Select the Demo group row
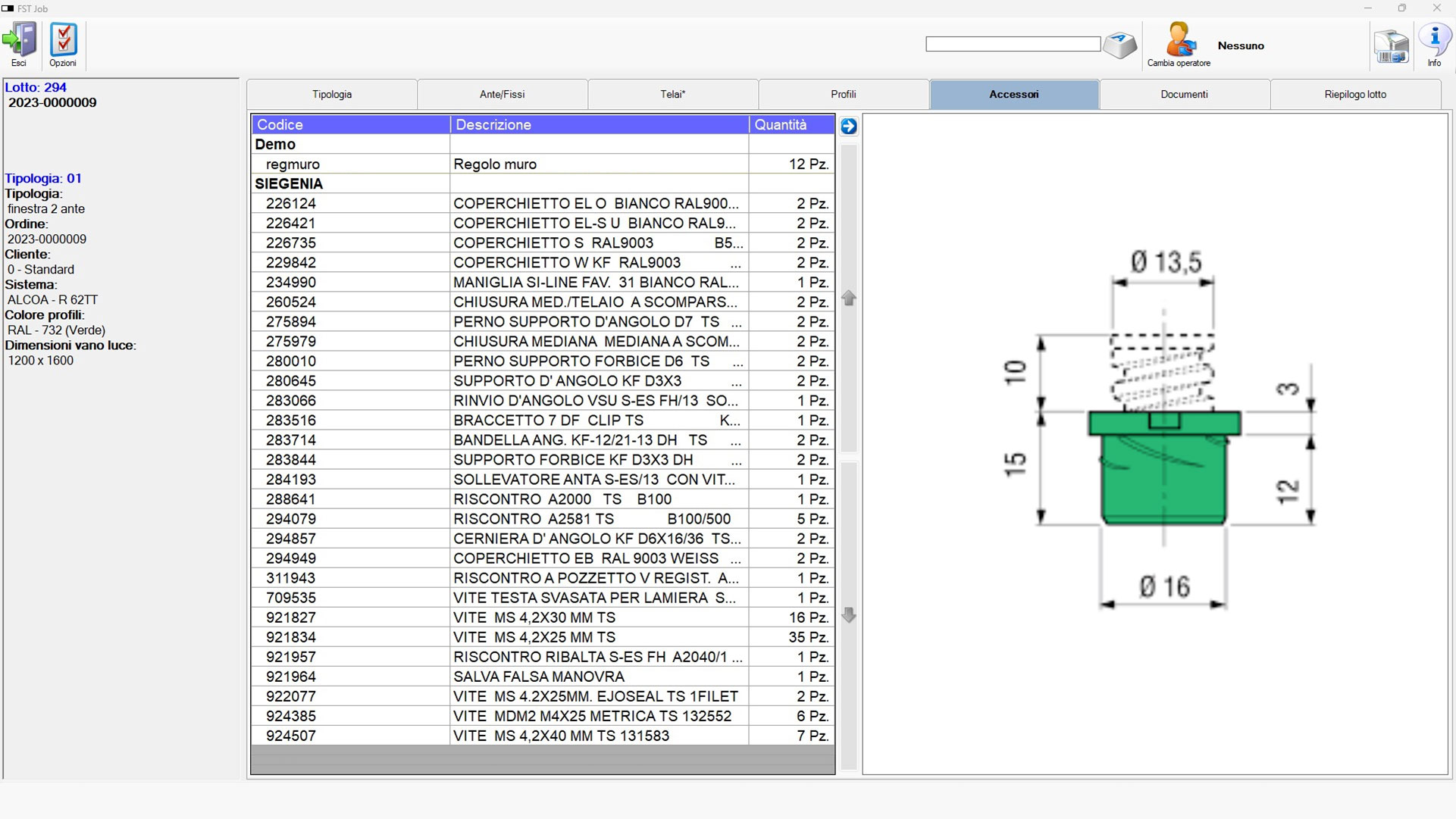Viewport: 1456px width, 819px height. tap(543, 144)
